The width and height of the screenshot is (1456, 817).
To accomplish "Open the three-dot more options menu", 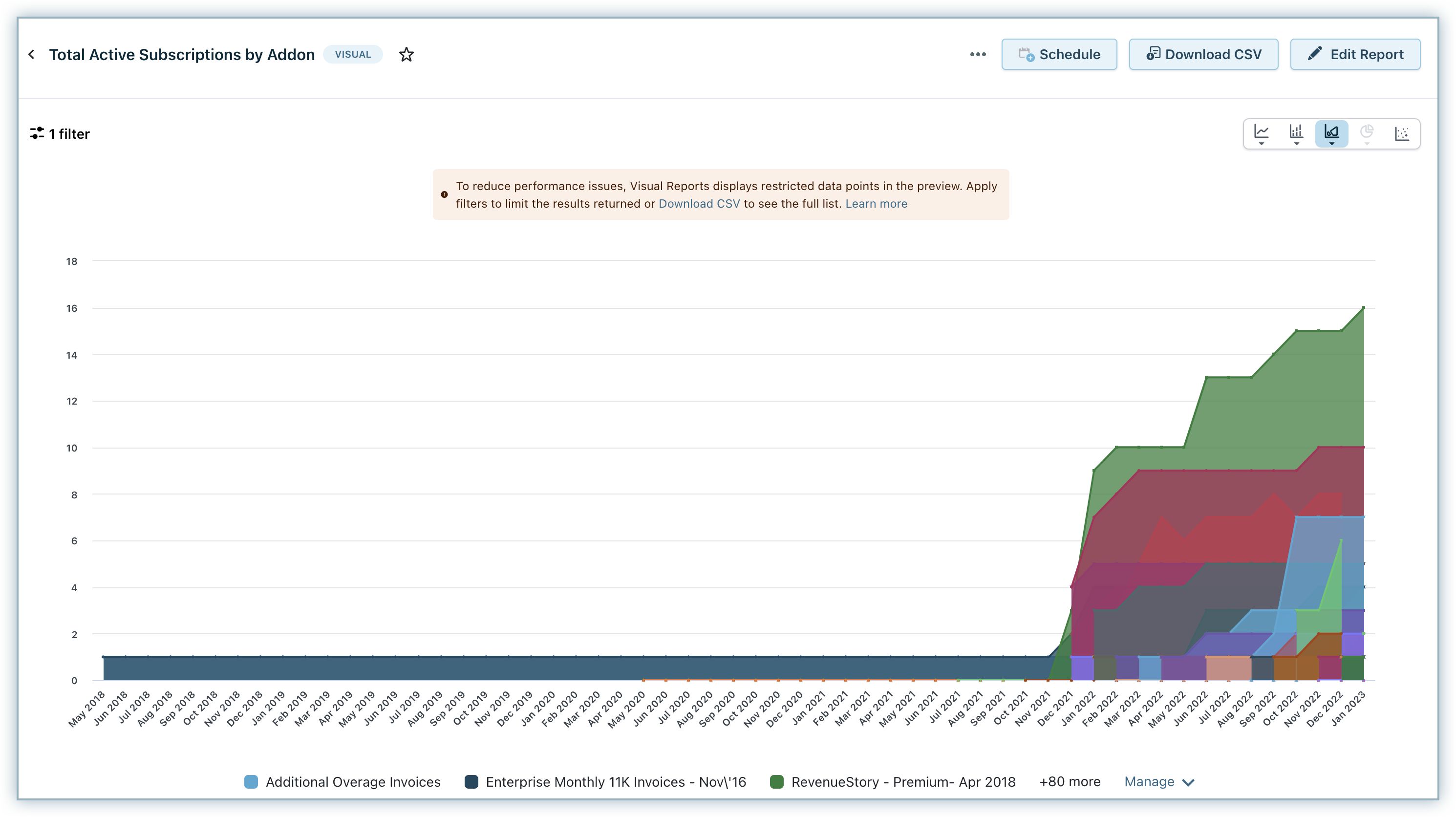I will 977,54.
